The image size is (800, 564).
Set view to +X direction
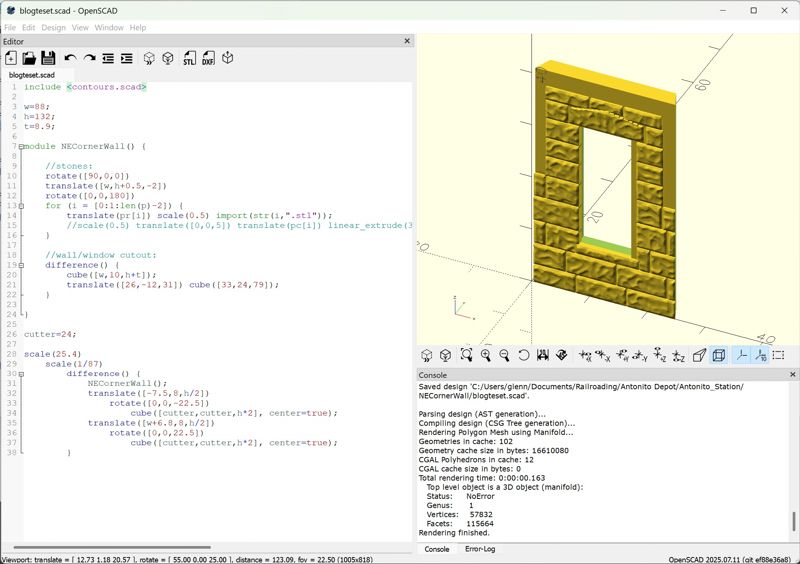click(585, 355)
